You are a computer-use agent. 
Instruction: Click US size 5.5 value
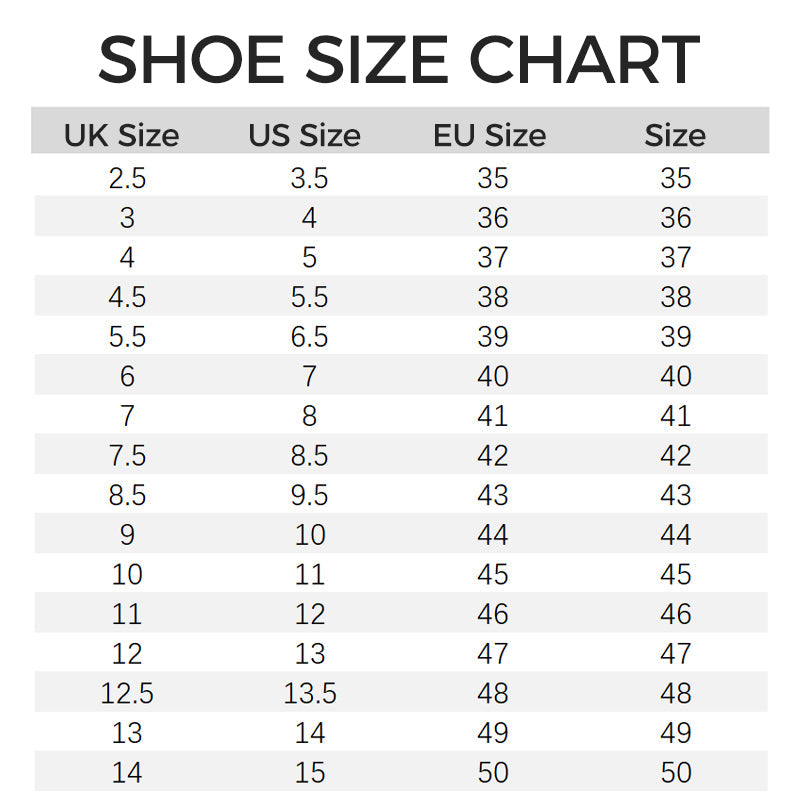point(309,298)
